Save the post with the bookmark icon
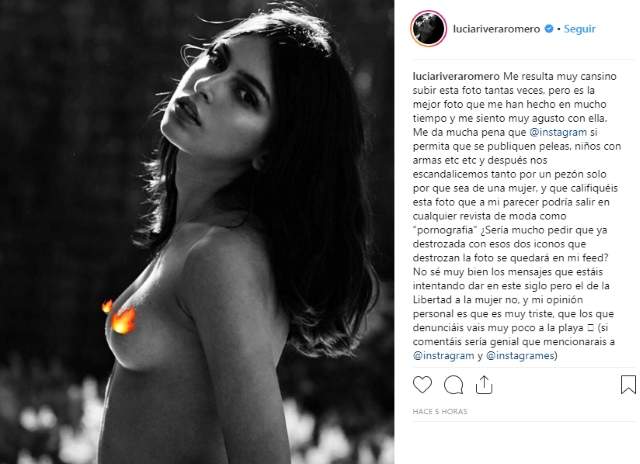This screenshot has width=640, height=464. click(628, 384)
